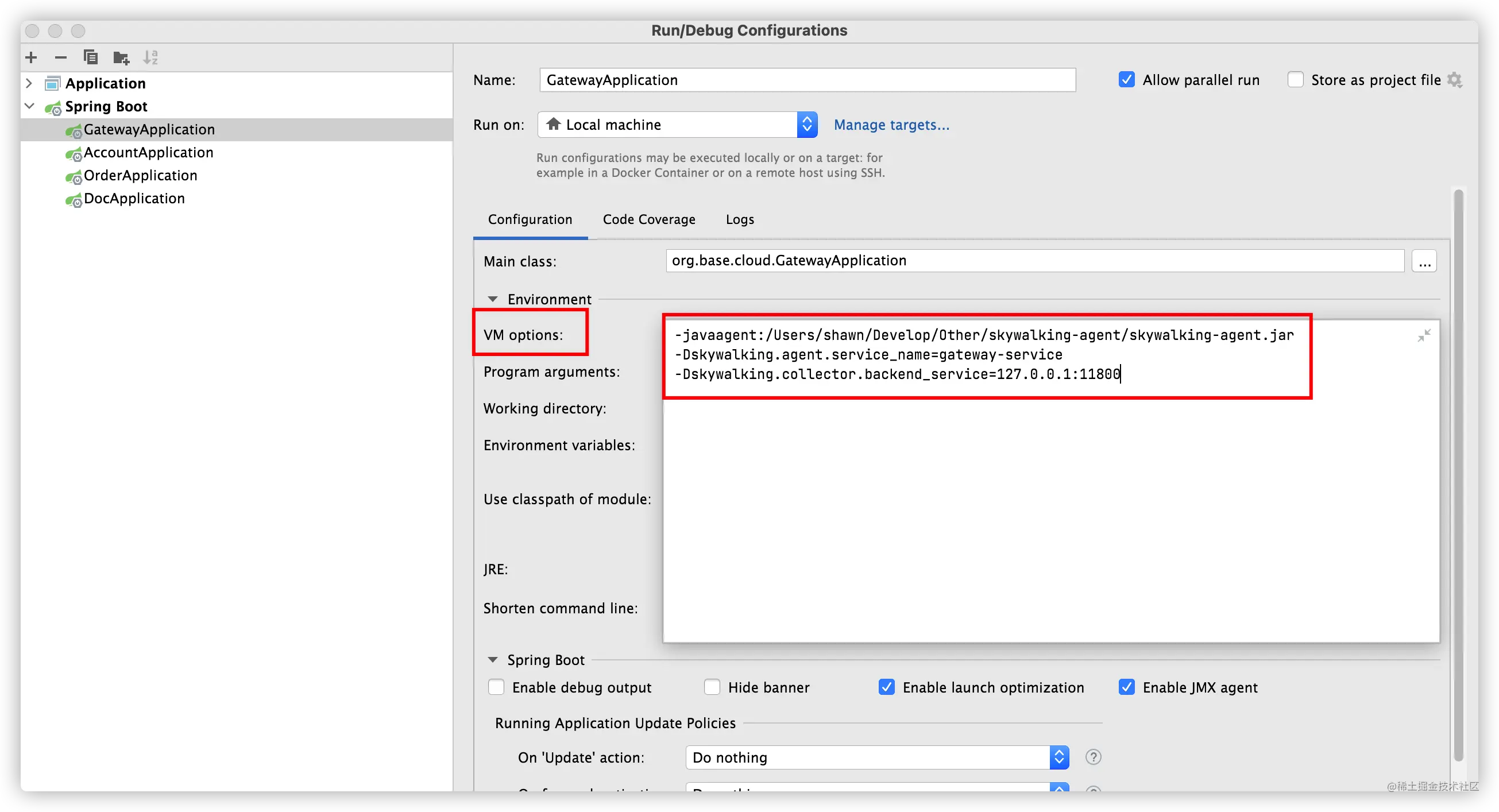Toggle Allow parallel run checkbox
The height and width of the screenshot is (812, 1499).
pos(1127,80)
